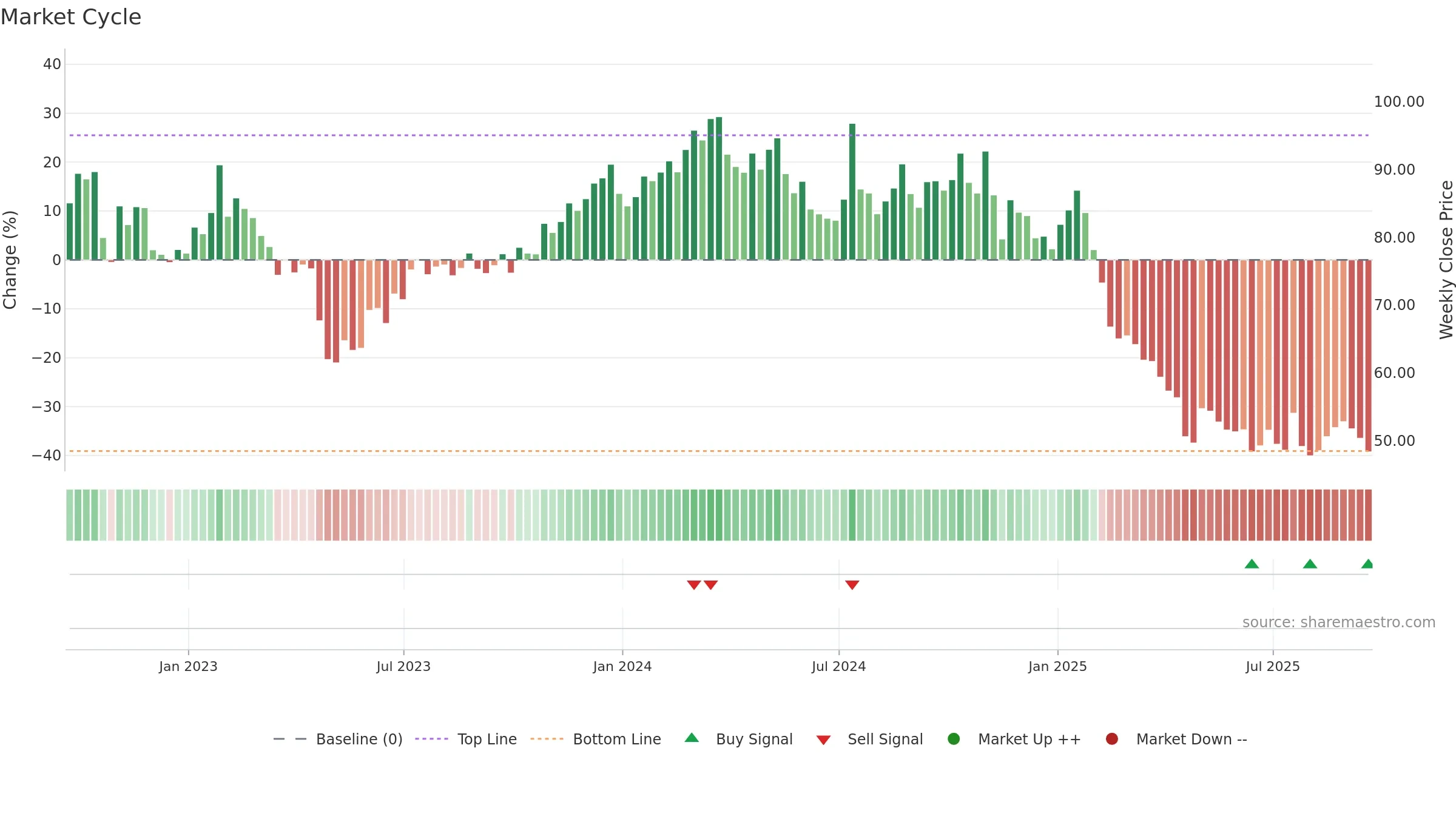Screen dimensions: 1456x819
Task: Click the Jan 2023 x-axis label
Action: coord(188,667)
